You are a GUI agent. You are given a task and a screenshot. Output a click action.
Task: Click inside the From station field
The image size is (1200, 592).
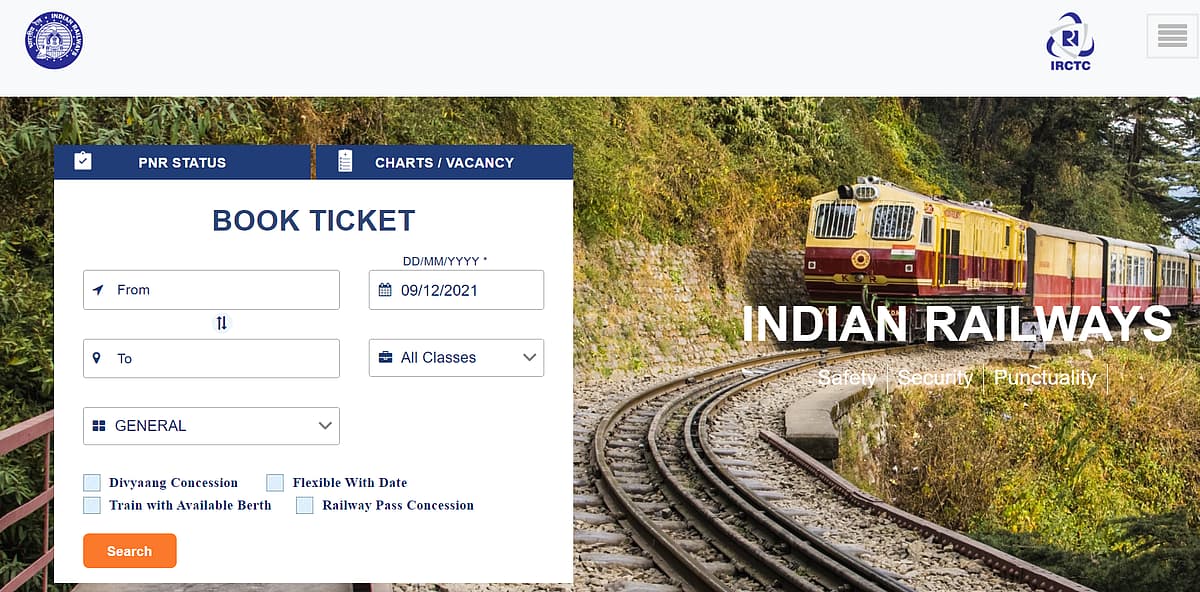[210, 290]
